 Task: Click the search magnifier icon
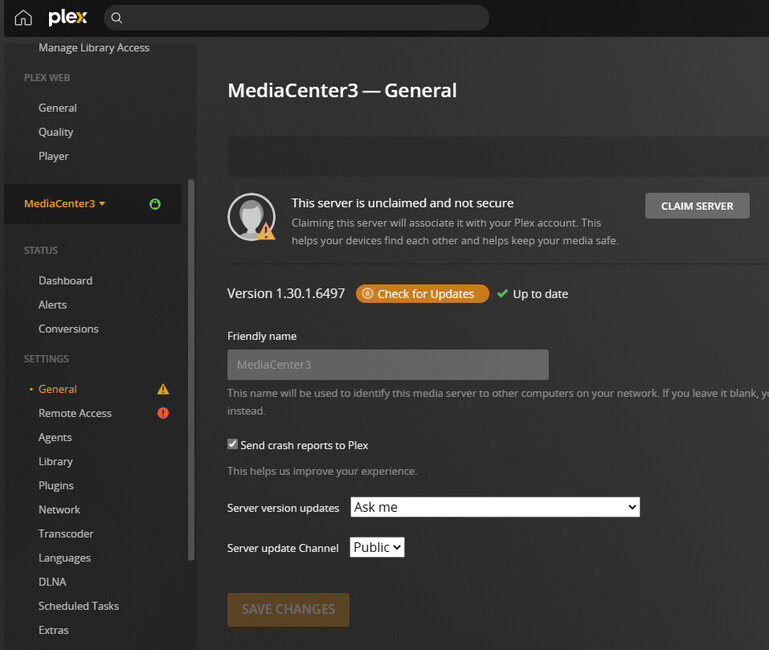pyautogui.click(x=117, y=18)
